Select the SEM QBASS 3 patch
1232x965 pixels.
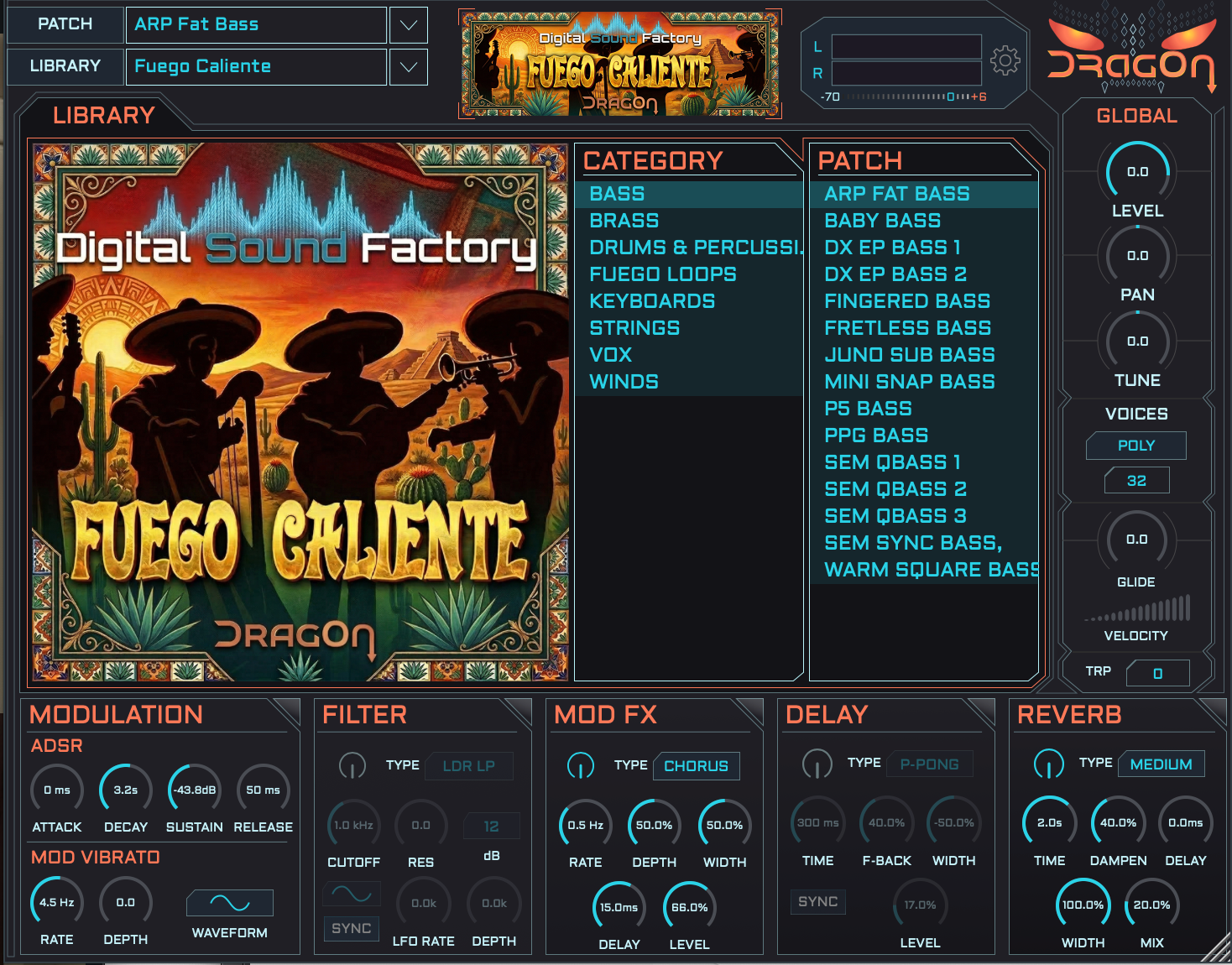pyautogui.click(x=924, y=516)
